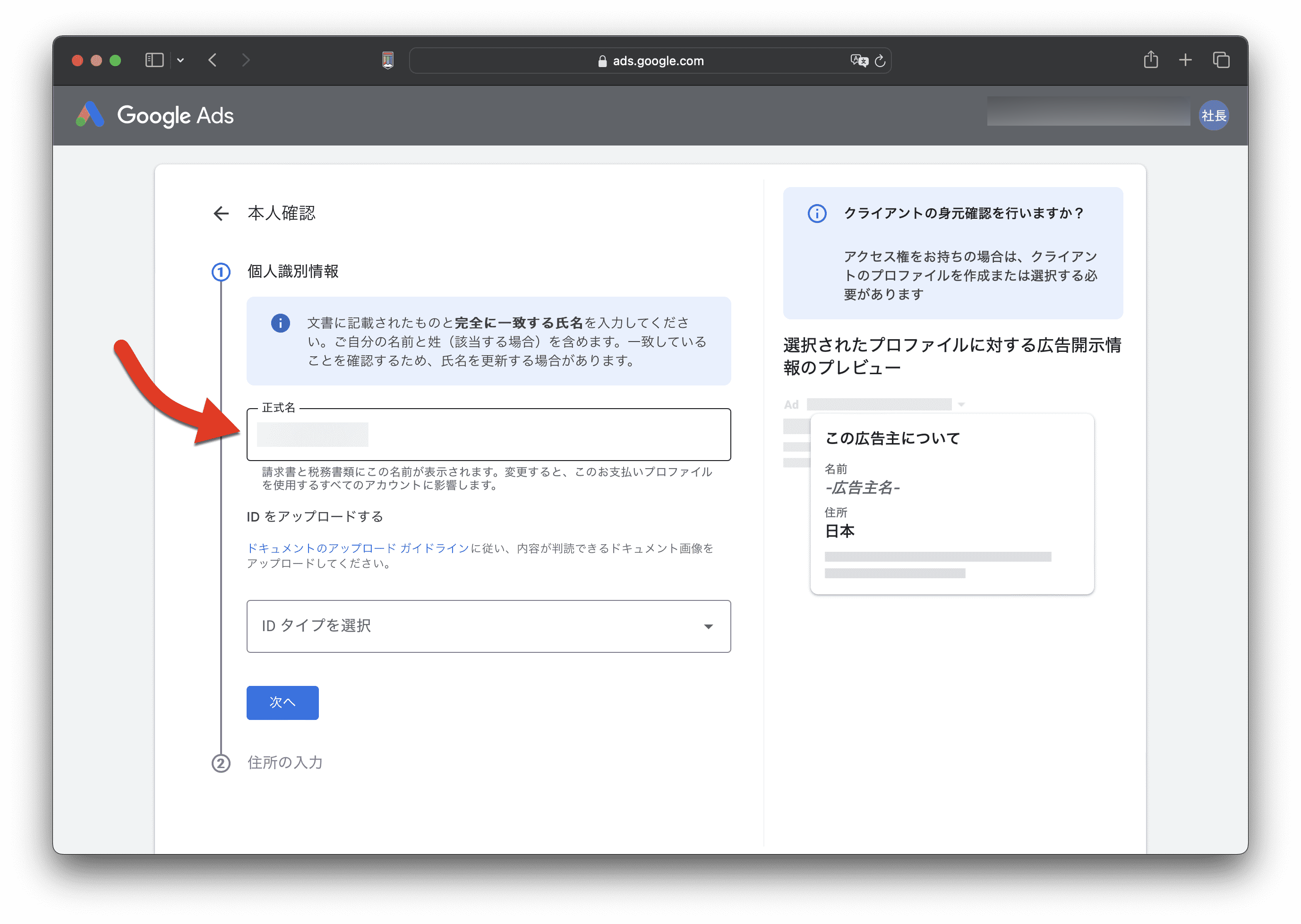Show the tab overview icon
This screenshot has width=1301, height=924.
[1221, 60]
